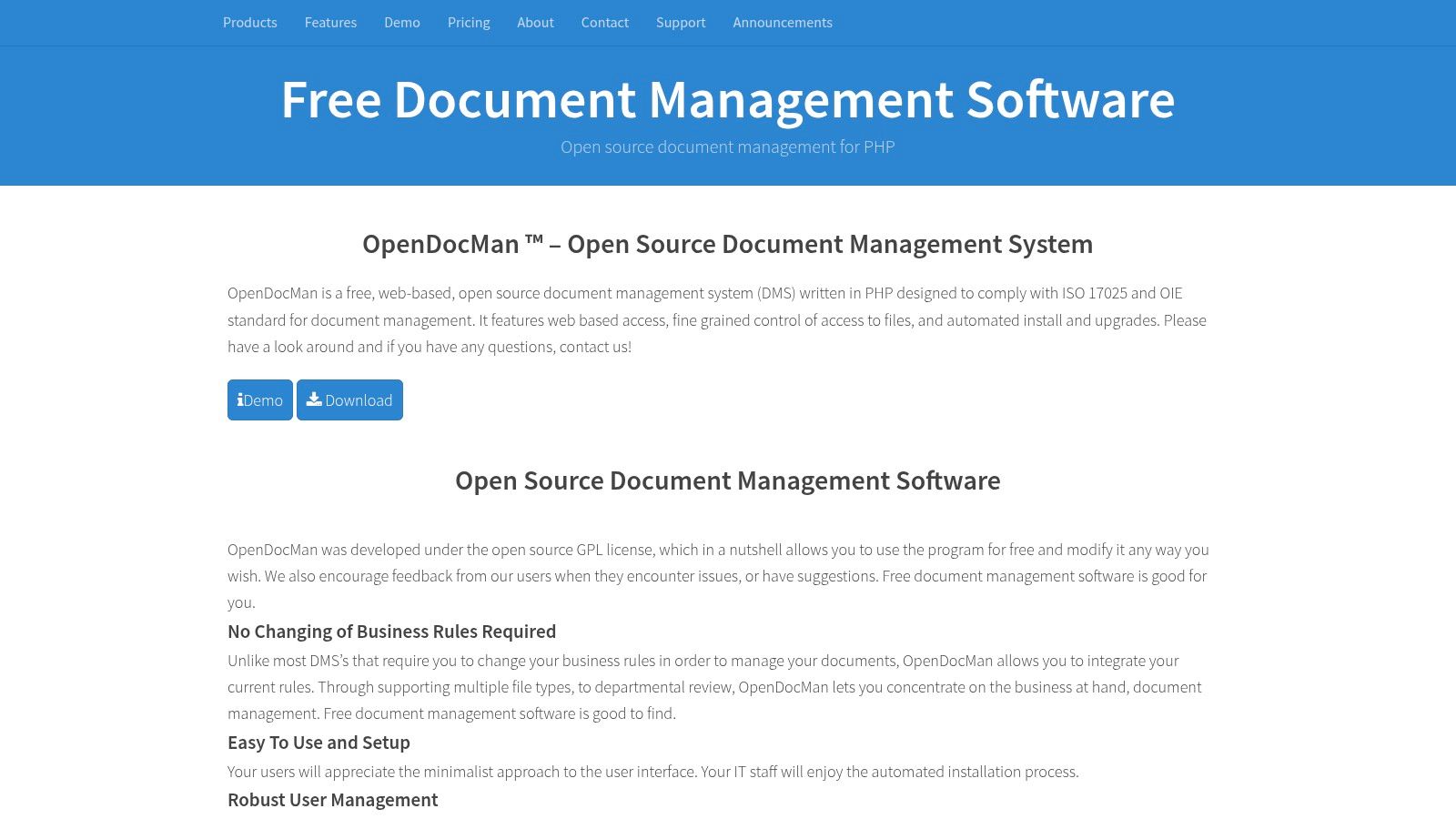Viewport: 1456px width, 819px height.
Task: Click the No Changing of Business Rules heading
Action: [x=392, y=631]
